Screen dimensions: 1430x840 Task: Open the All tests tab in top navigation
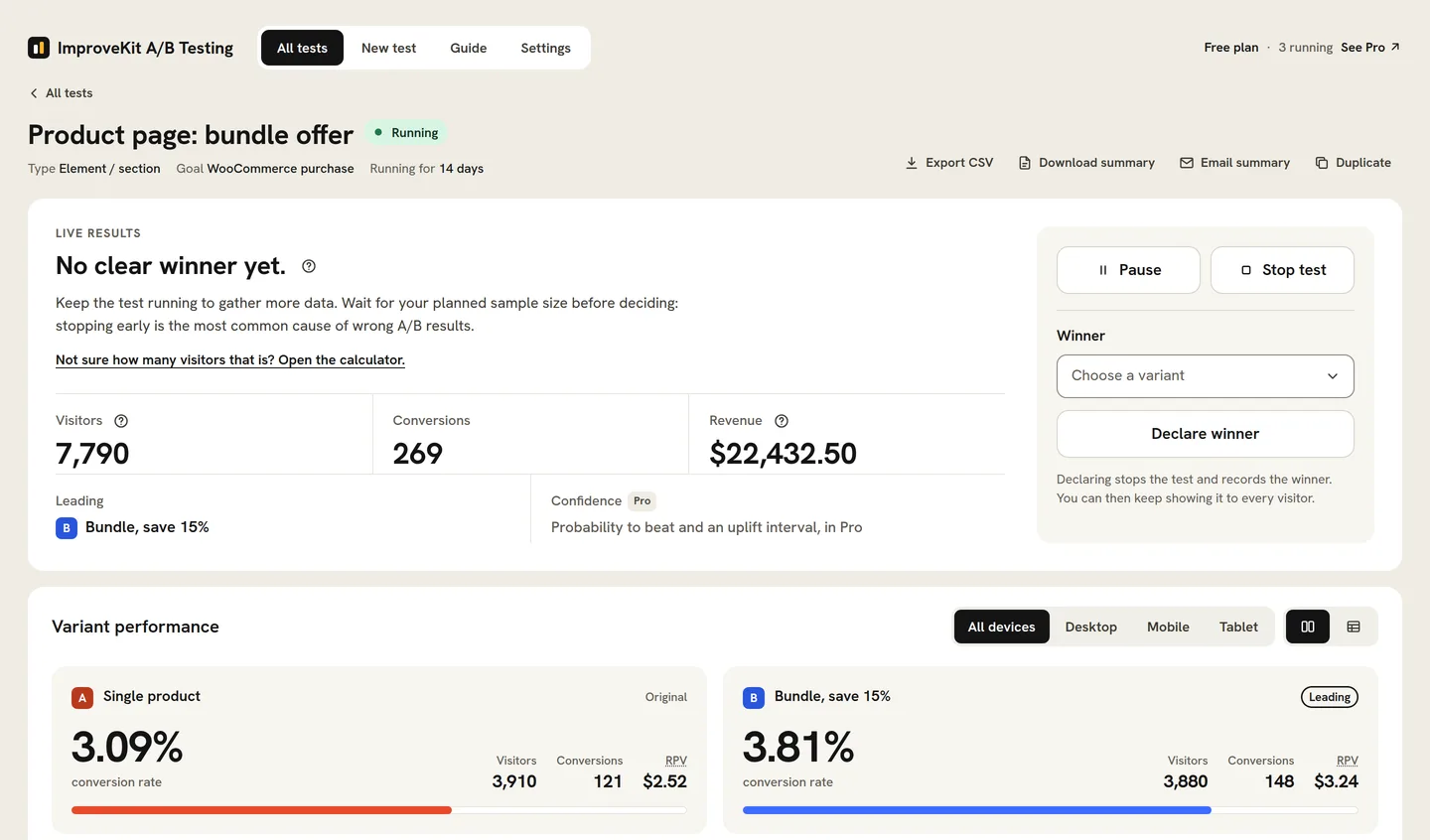pos(302,48)
